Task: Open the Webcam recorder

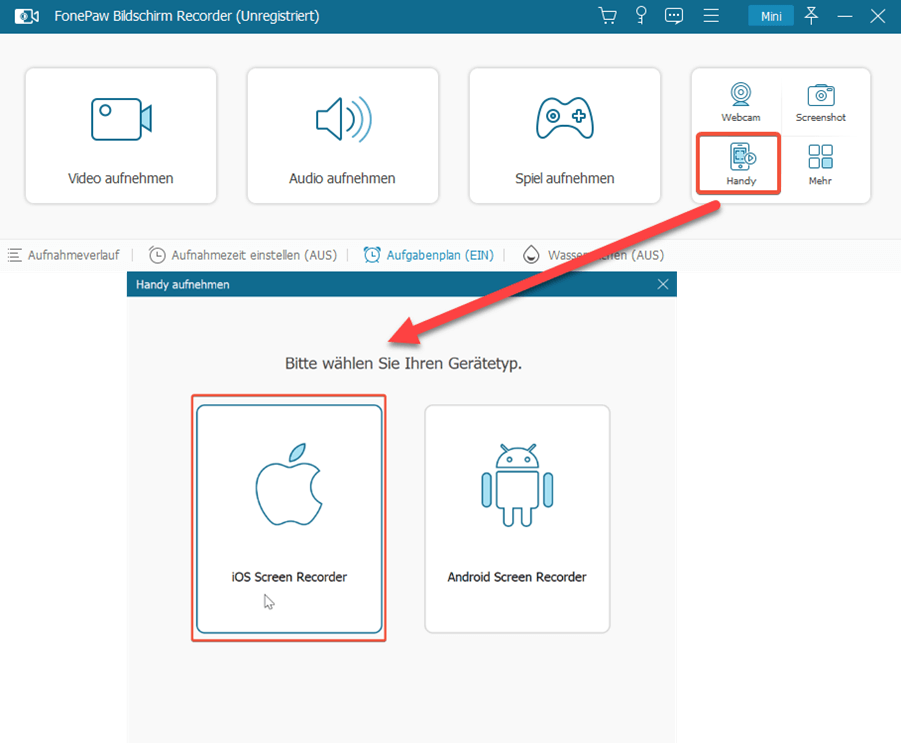Action: pos(741,102)
